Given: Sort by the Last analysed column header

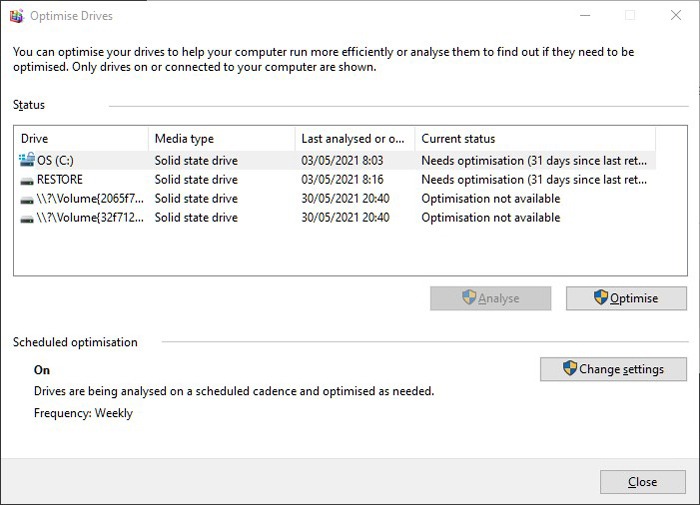Looking at the screenshot, I should point(355,139).
